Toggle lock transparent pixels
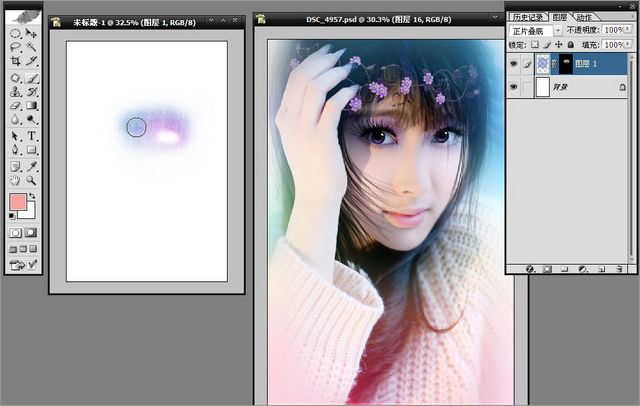 point(535,44)
